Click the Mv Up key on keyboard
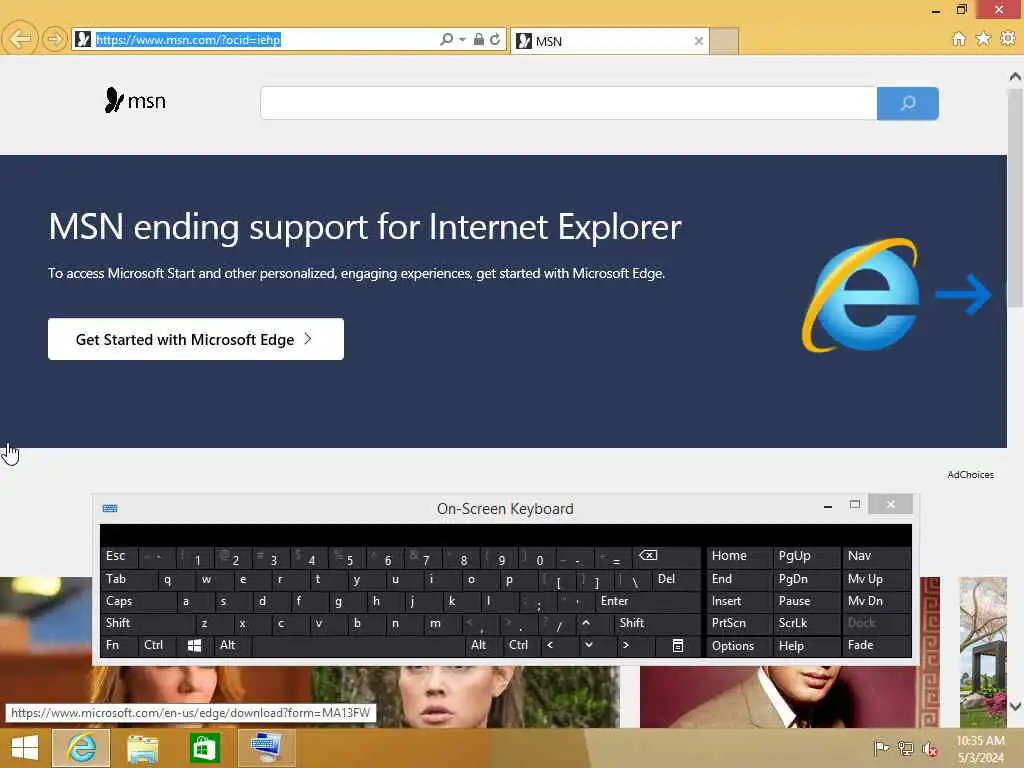Viewport: 1024px width, 768px height. (876, 579)
